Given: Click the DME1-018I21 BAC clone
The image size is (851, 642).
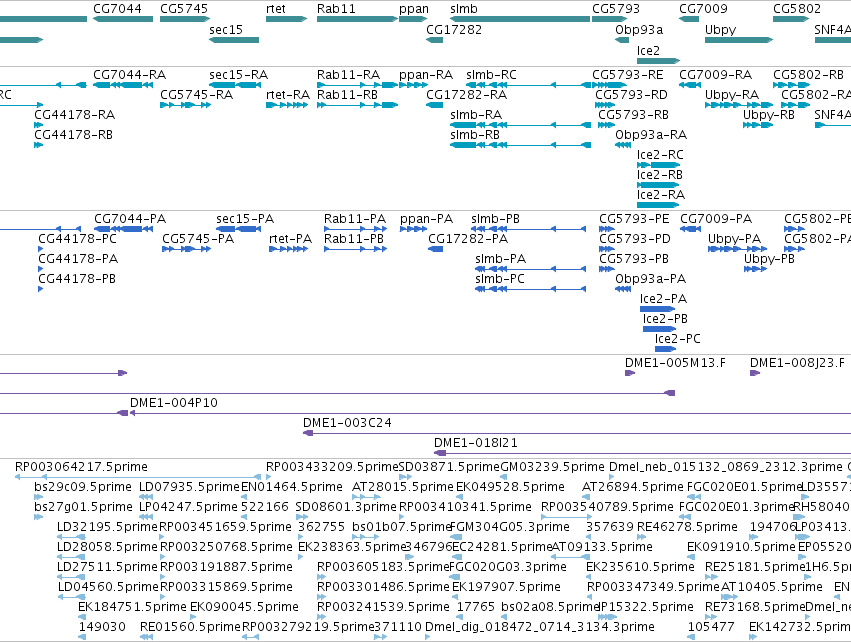Looking at the screenshot, I should coord(643,453).
